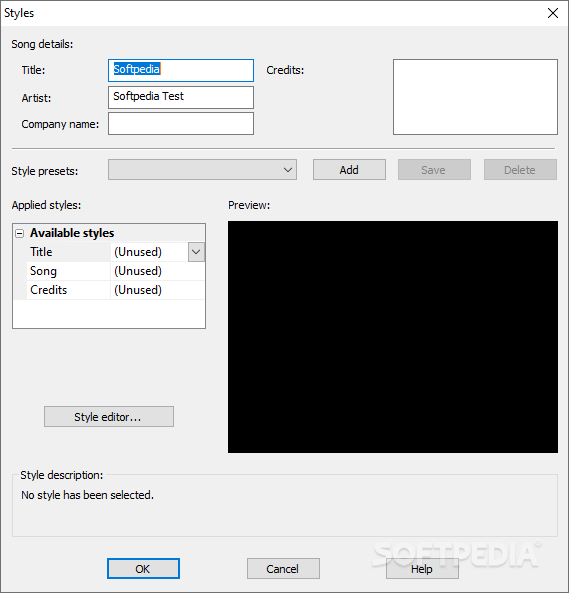Open the Style editor

point(109,416)
